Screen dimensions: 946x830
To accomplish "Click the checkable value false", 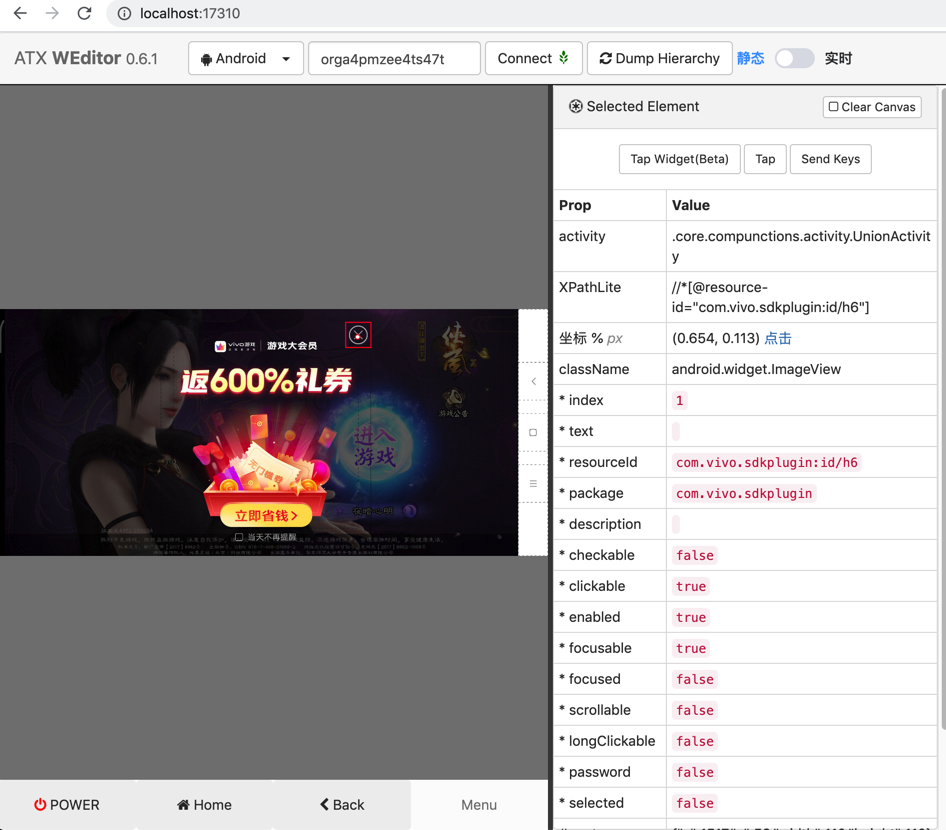I will click(694, 556).
